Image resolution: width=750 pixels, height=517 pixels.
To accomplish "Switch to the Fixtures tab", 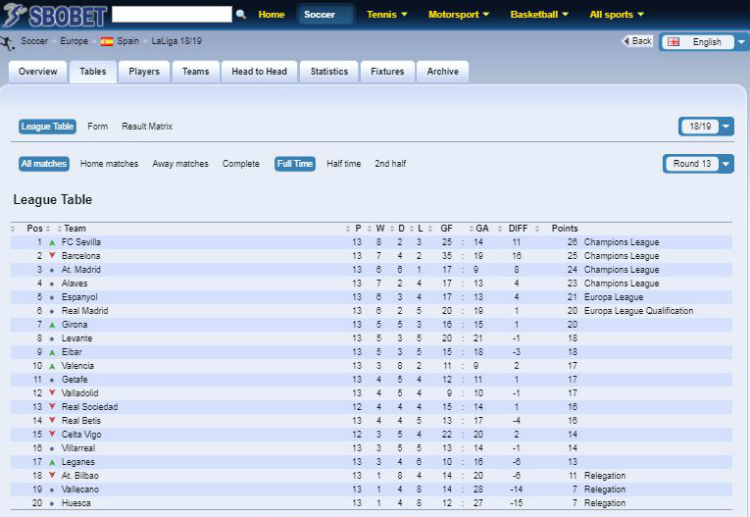I will click(387, 72).
